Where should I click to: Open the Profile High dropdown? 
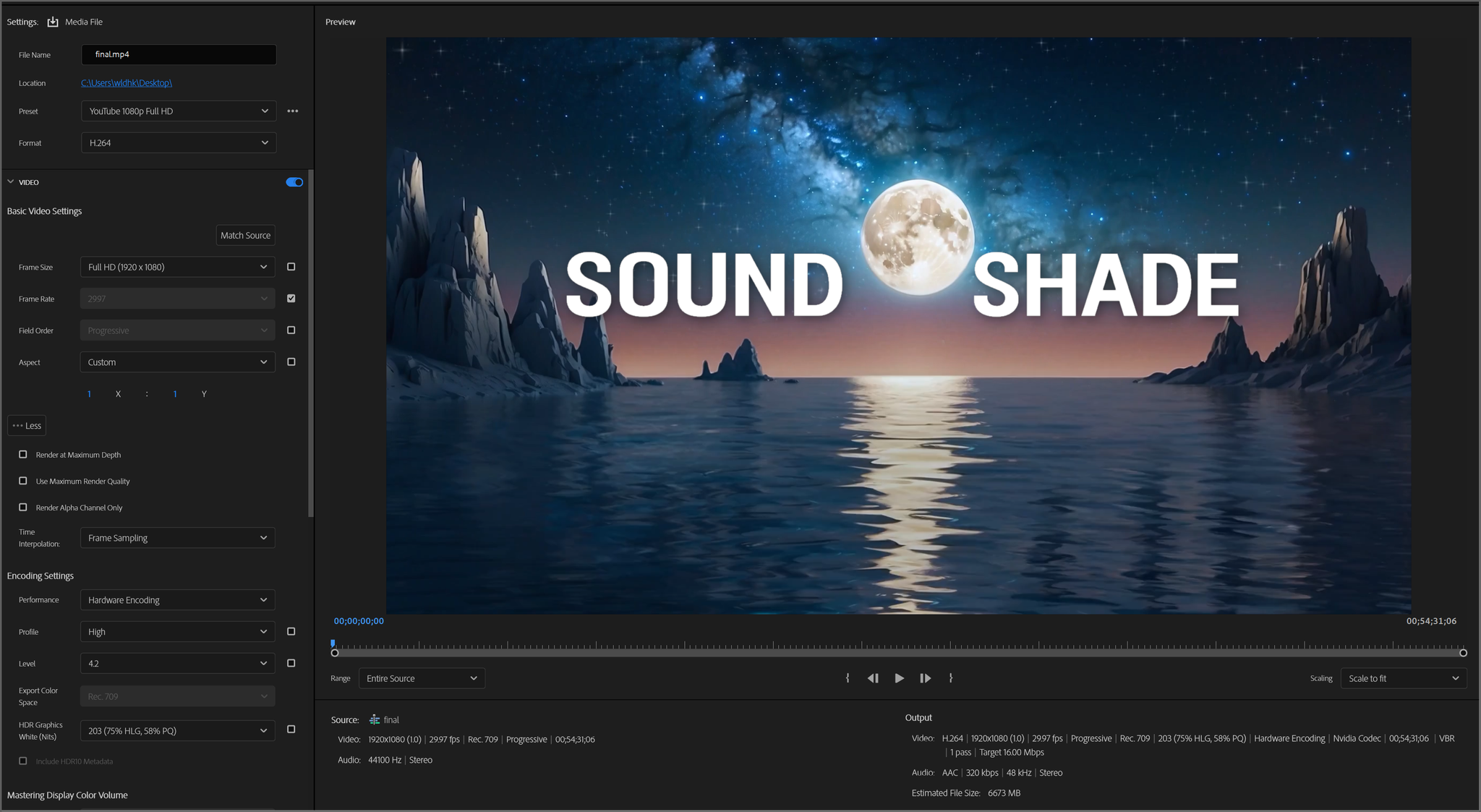point(177,632)
